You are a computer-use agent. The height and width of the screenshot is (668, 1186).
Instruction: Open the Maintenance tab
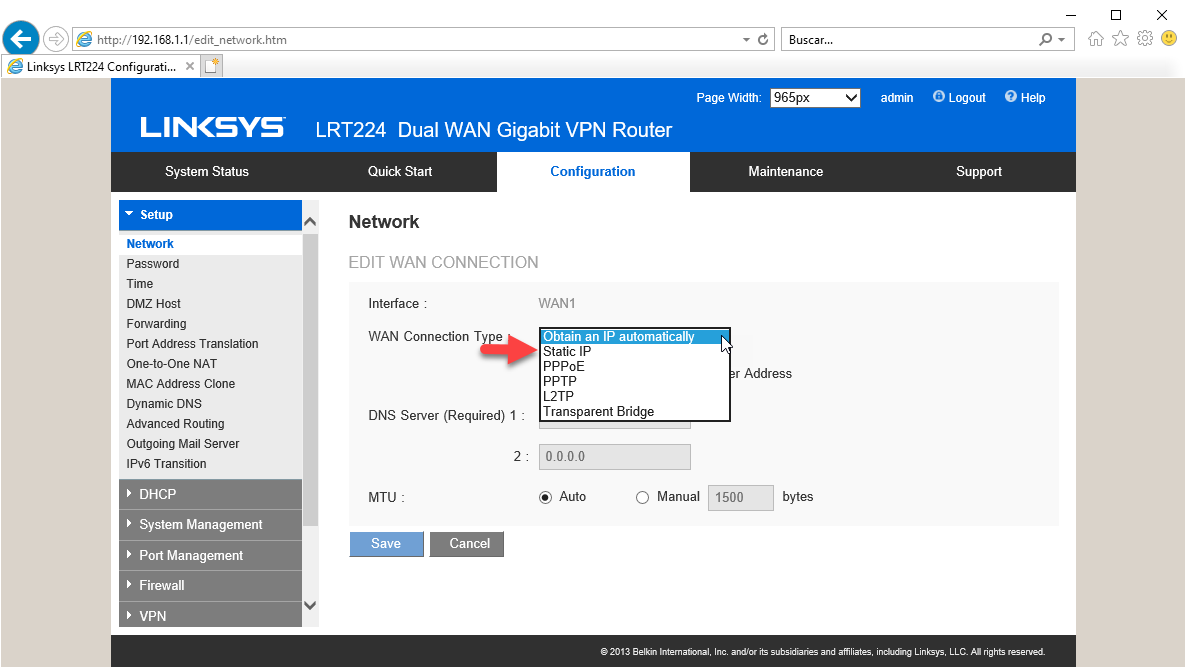coord(785,171)
